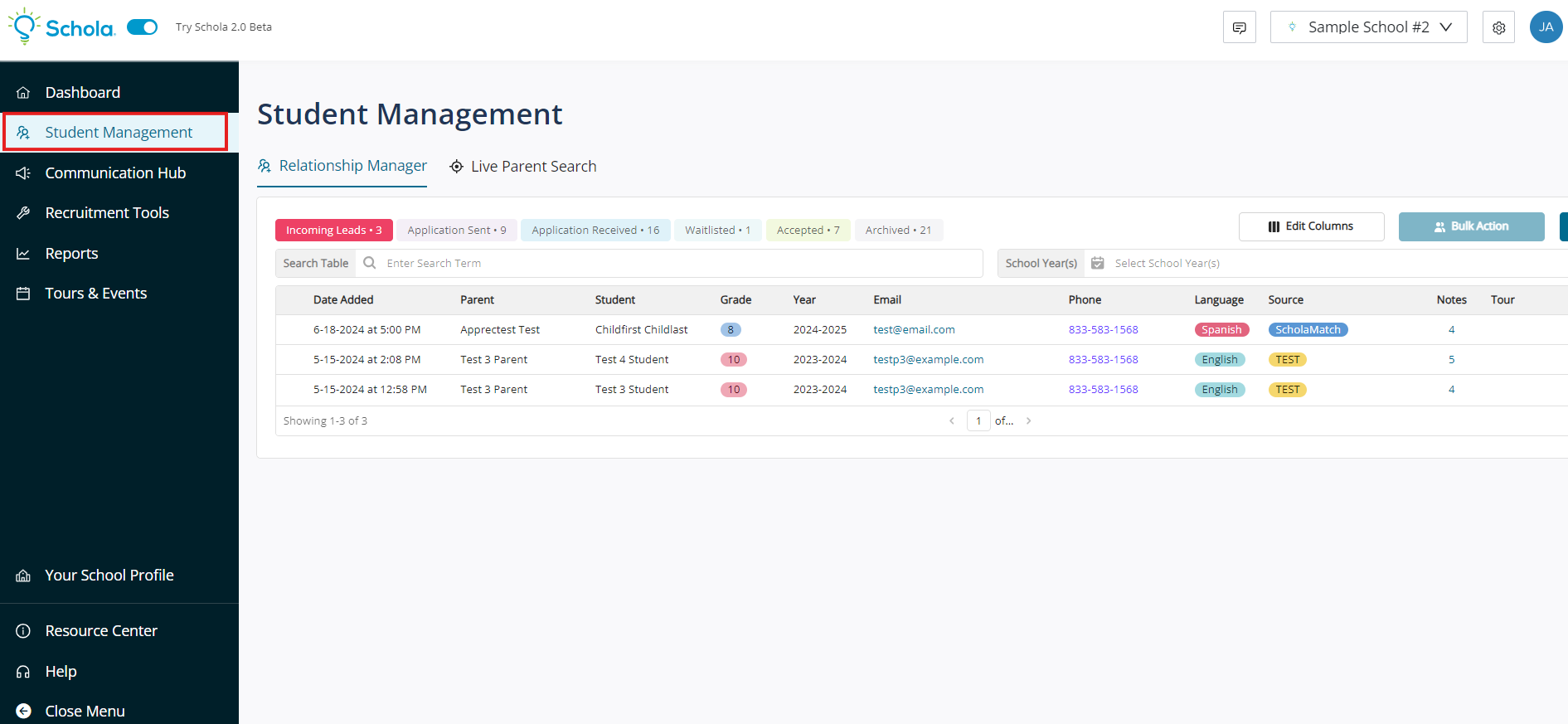Call Apprectest Test's phone 833-583-1568
The height and width of the screenshot is (724, 1568).
click(1103, 329)
